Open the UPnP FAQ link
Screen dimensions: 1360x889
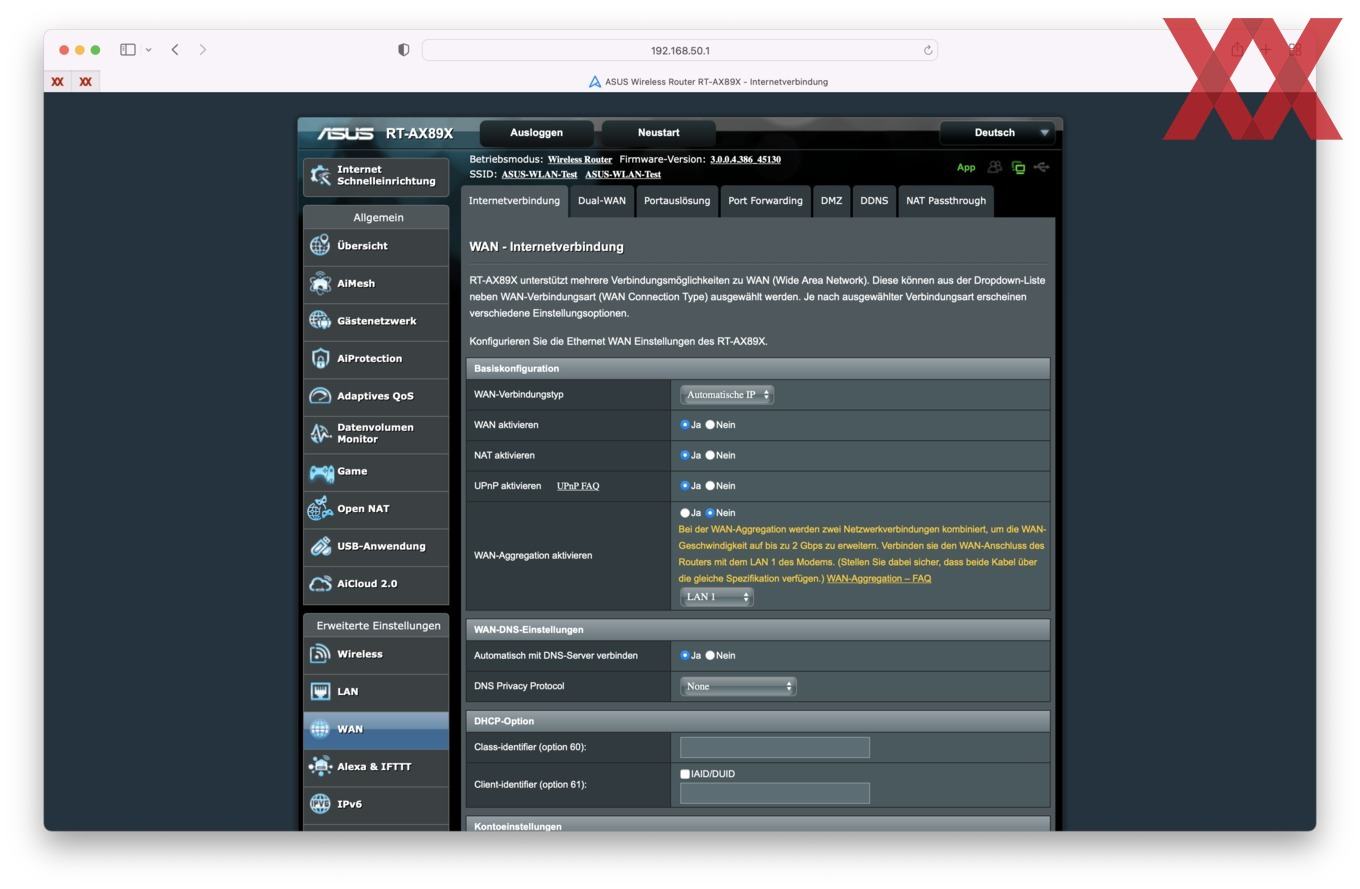click(x=578, y=486)
